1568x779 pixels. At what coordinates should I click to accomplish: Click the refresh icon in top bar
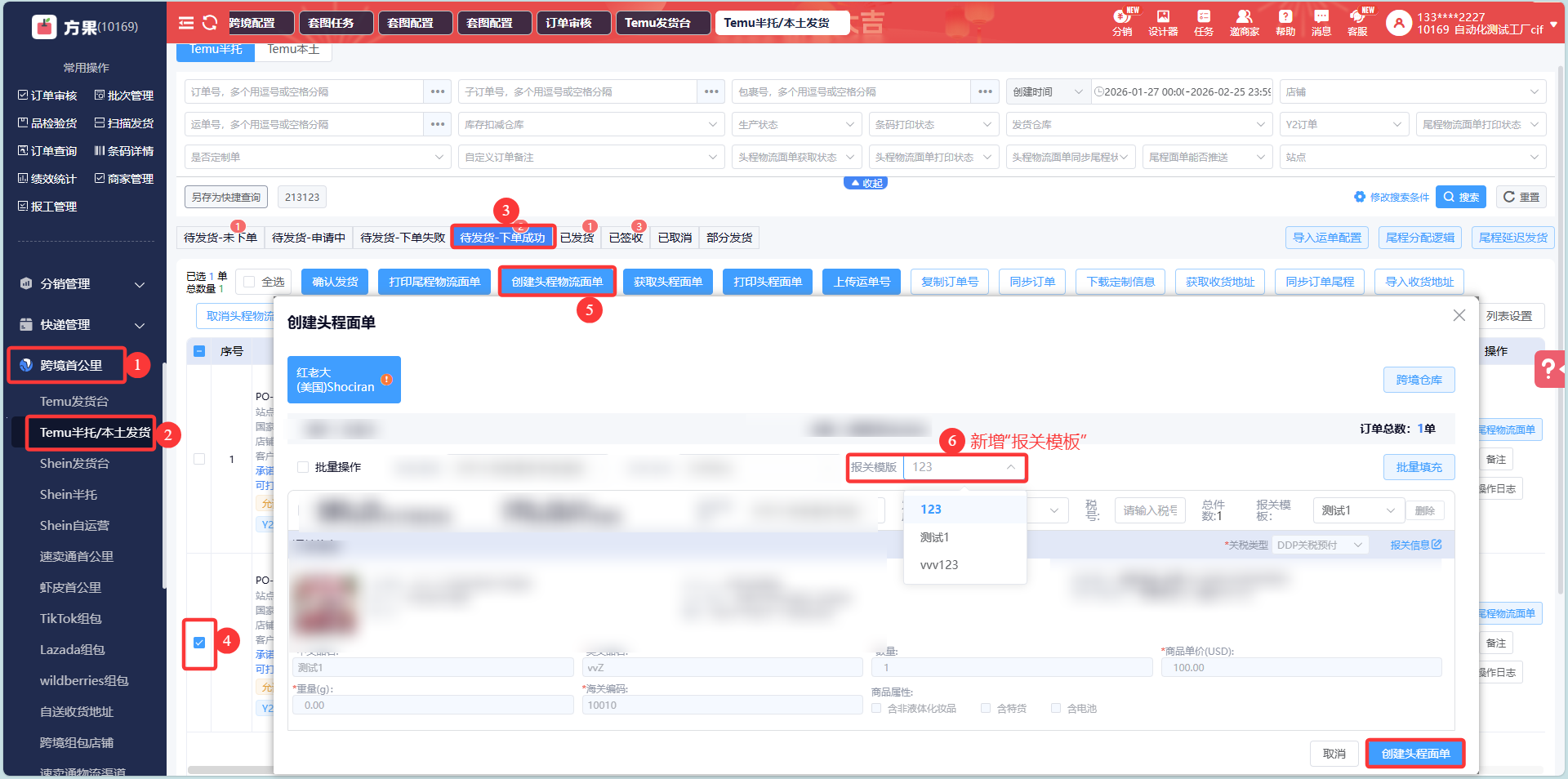210,23
